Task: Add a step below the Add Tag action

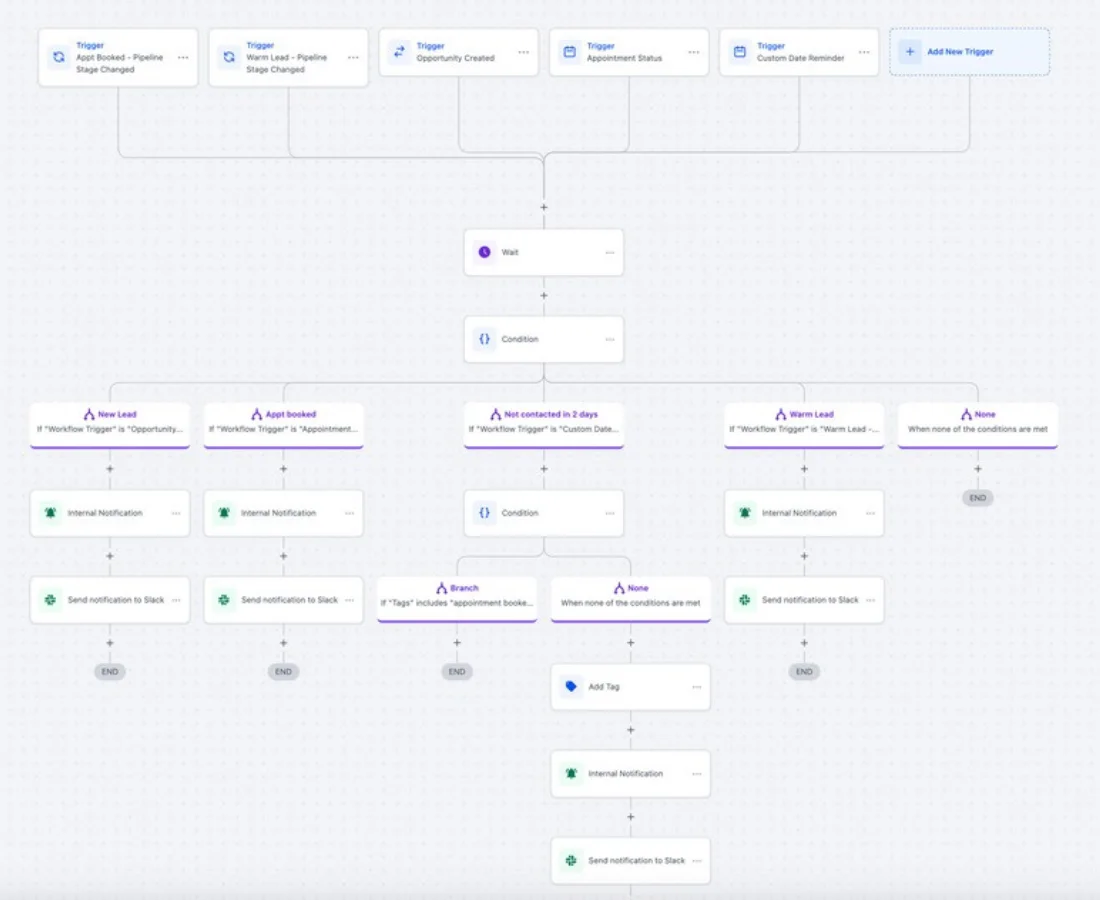Action: (x=631, y=730)
